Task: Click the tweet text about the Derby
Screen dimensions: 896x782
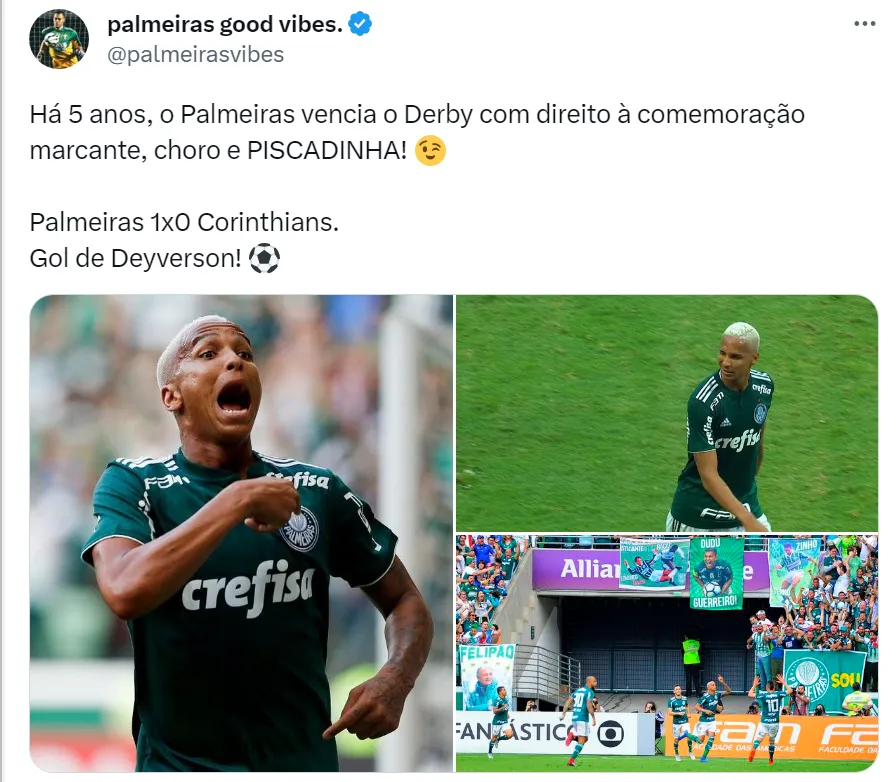Action: pyautogui.click(x=417, y=133)
